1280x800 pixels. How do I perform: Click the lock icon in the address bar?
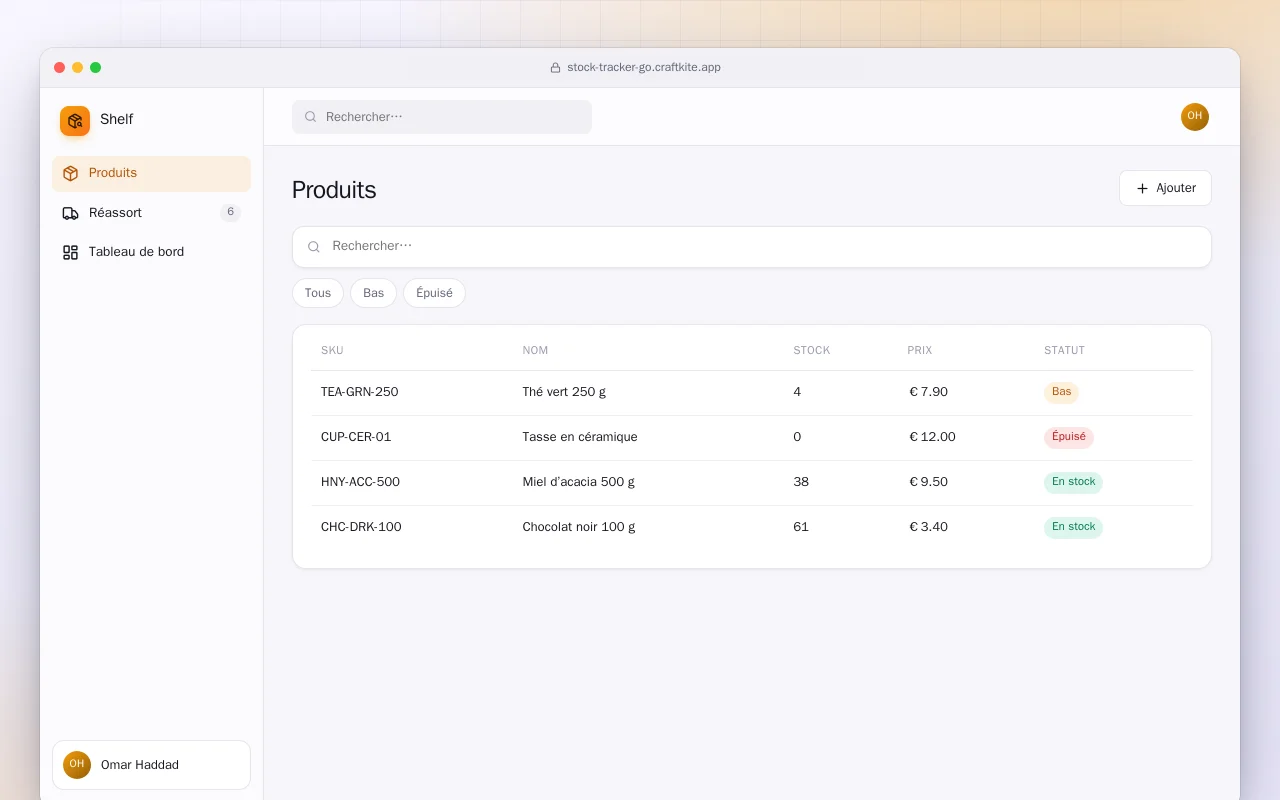(x=555, y=68)
